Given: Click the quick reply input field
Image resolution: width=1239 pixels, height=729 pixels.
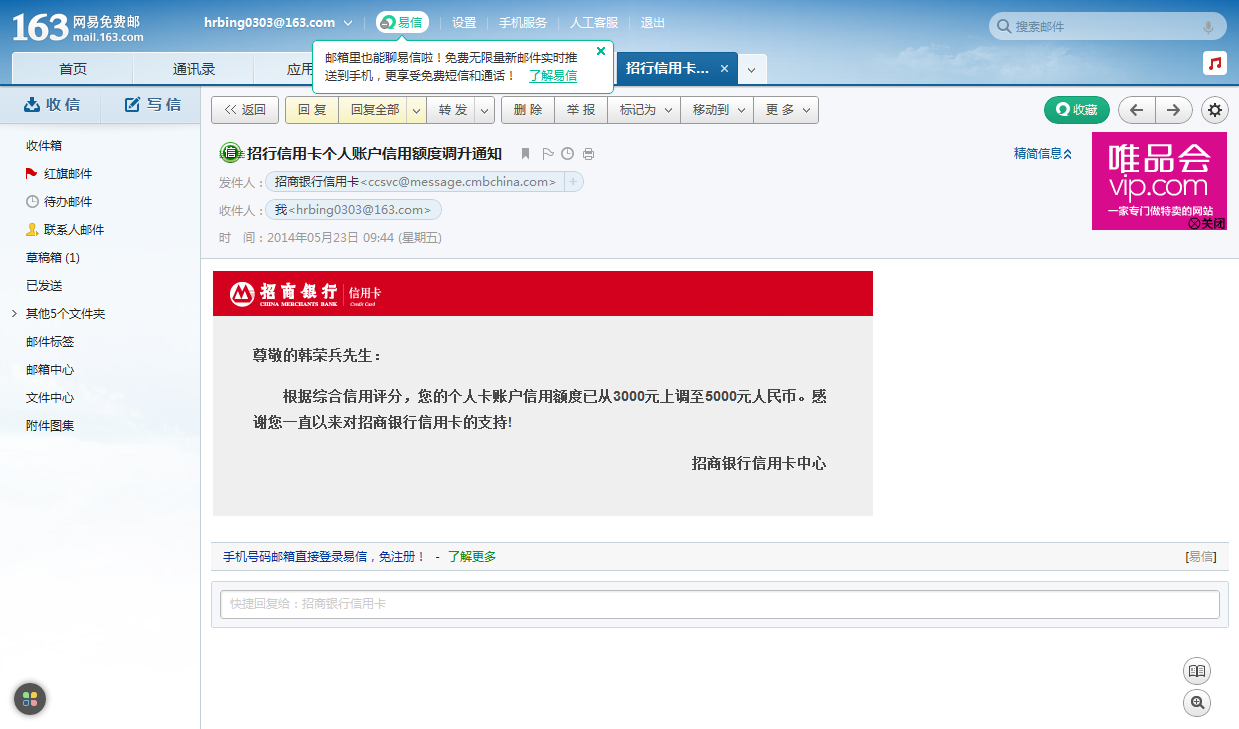Looking at the screenshot, I should tap(720, 604).
